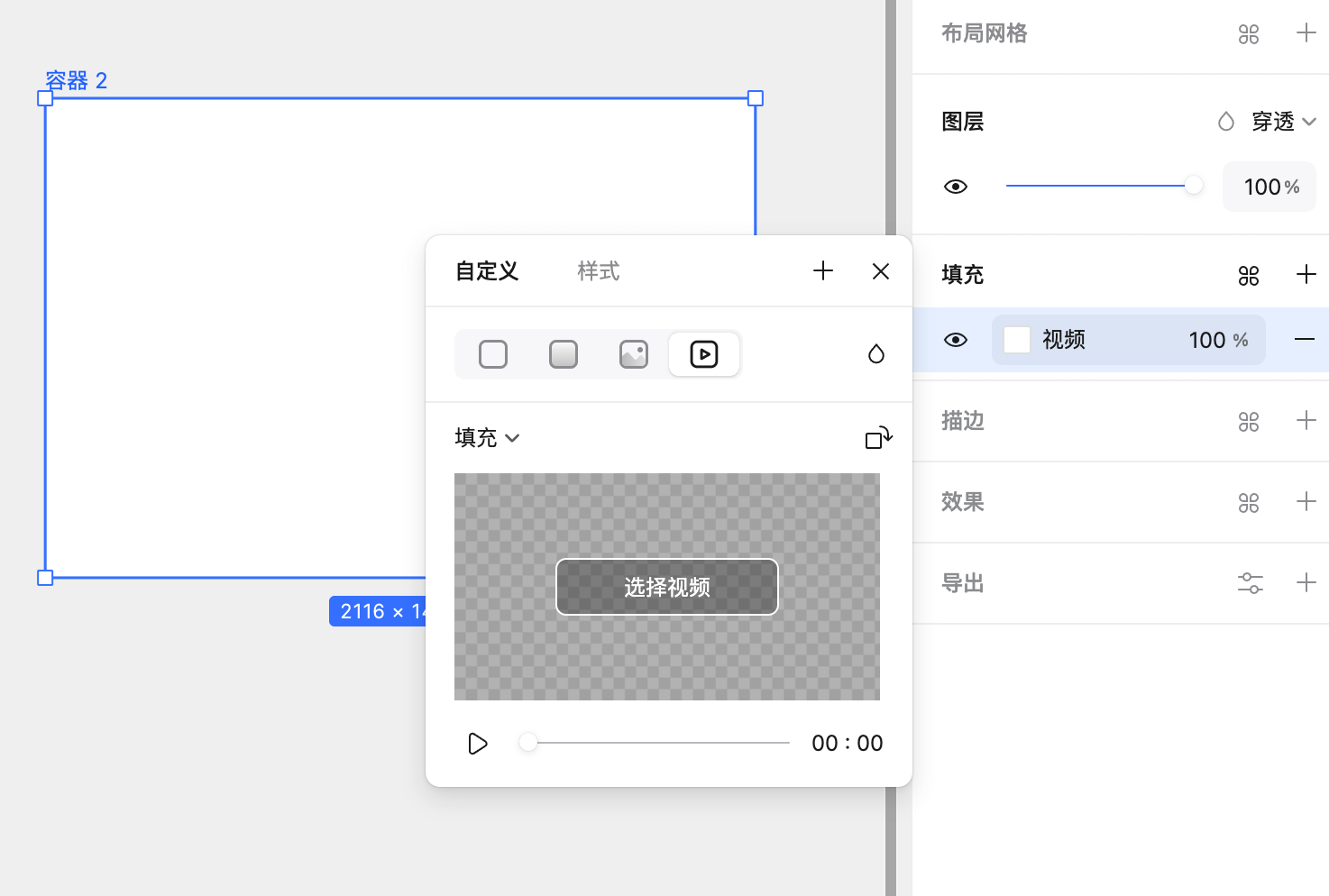The height and width of the screenshot is (896, 1329).
Task: Hide the 视频 fill with eye icon
Action: (956, 340)
